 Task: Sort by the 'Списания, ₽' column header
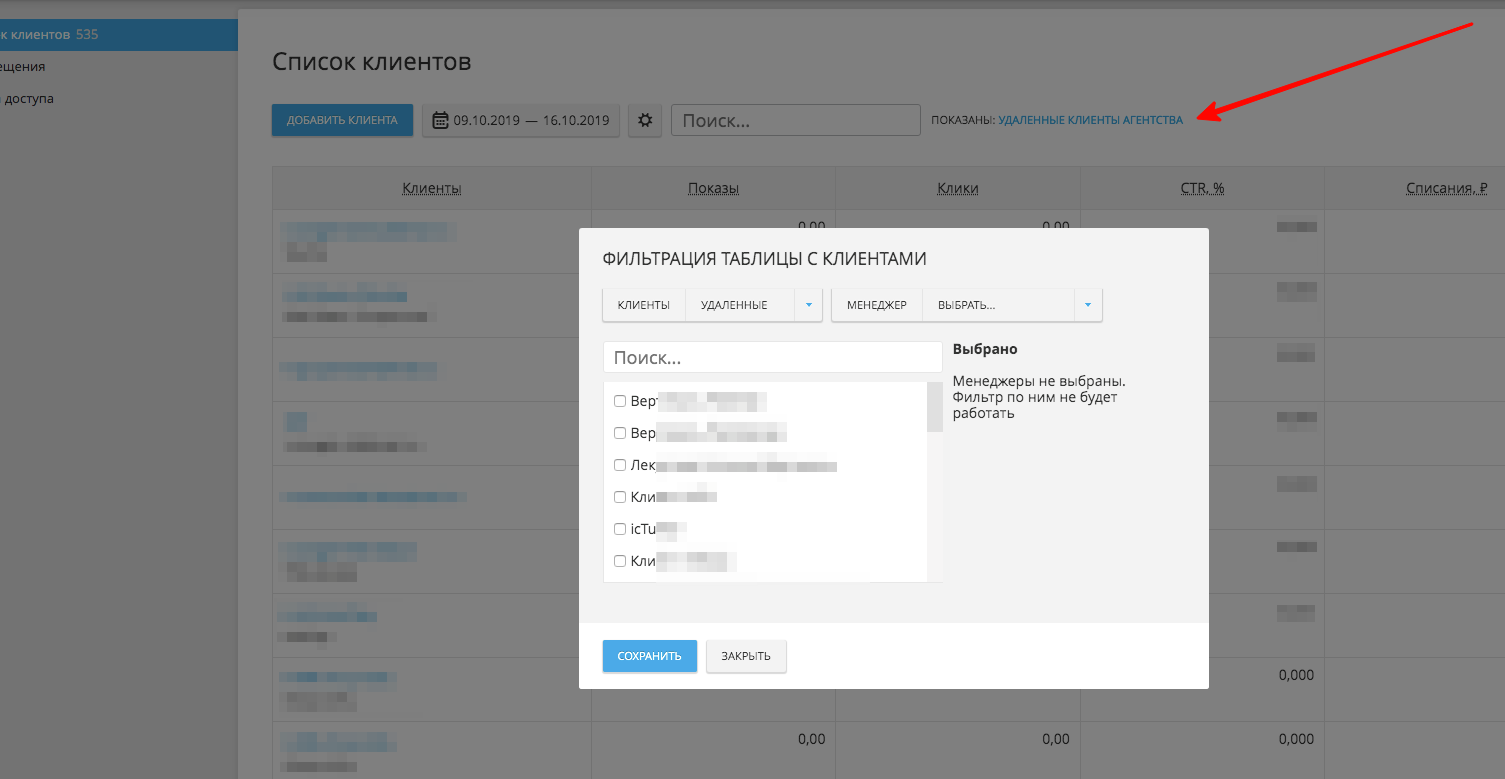pyautogui.click(x=1447, y=188)
